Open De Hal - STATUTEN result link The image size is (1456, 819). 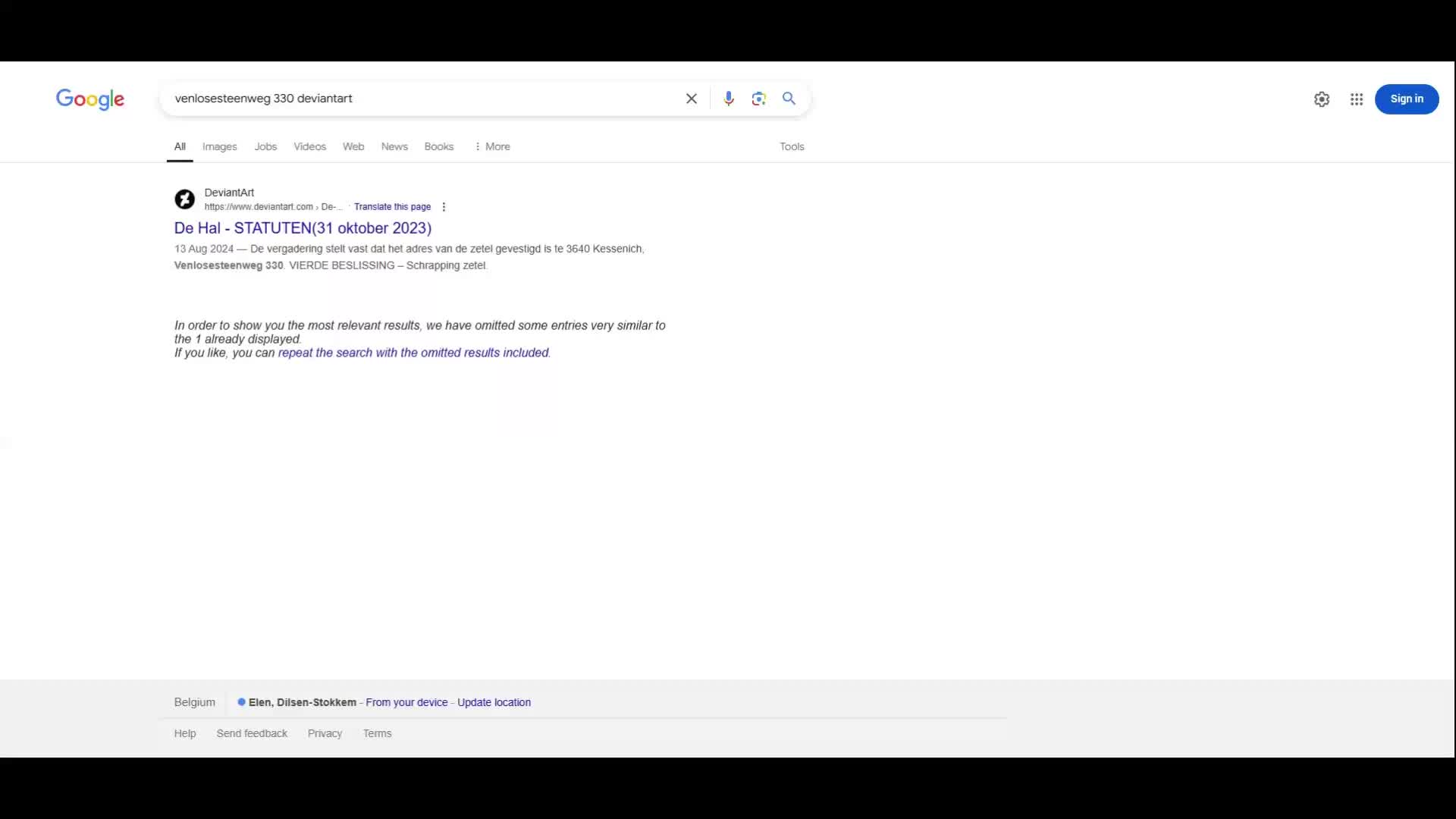pyautogui.click(x=303, y=228)
